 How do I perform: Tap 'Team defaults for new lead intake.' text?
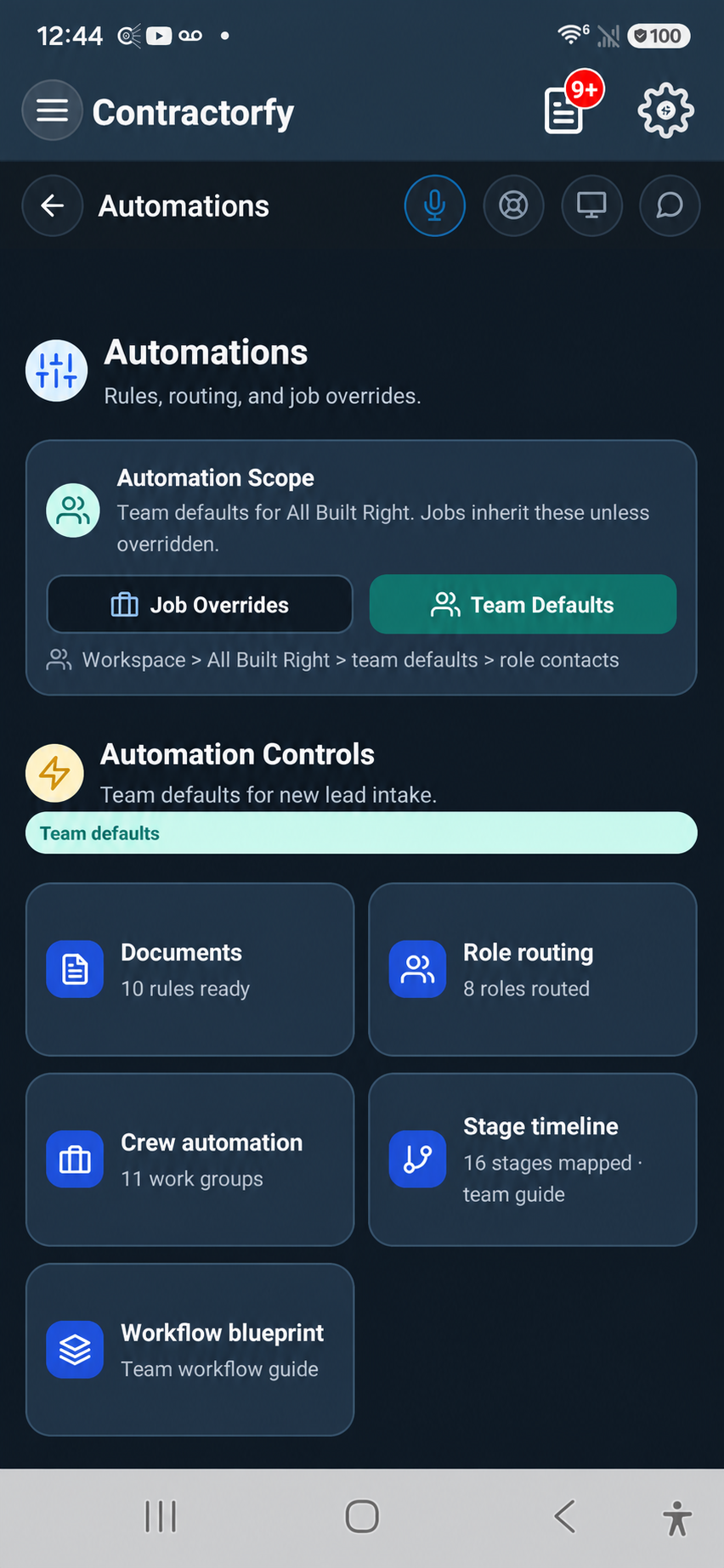point(269,795)
